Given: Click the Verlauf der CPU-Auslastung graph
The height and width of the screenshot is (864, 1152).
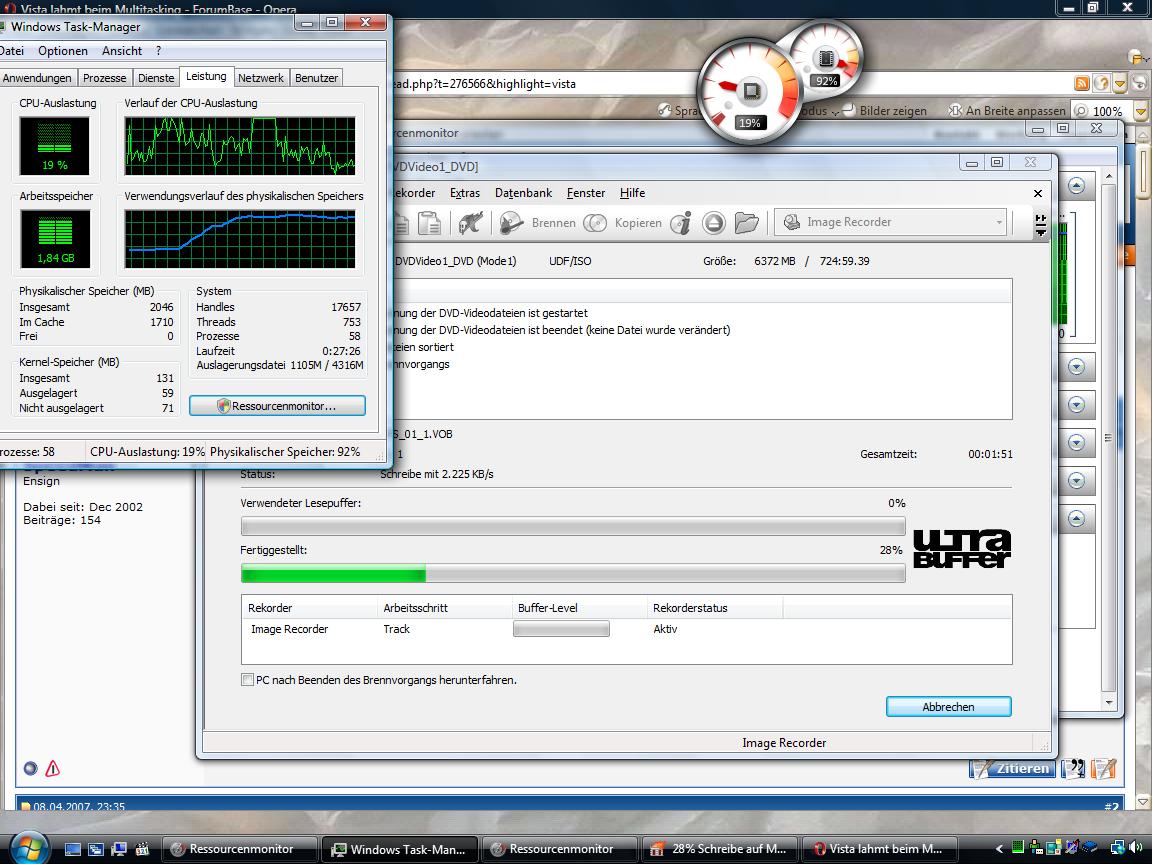Looking at the screenshot, I should (x=240, y=145).
